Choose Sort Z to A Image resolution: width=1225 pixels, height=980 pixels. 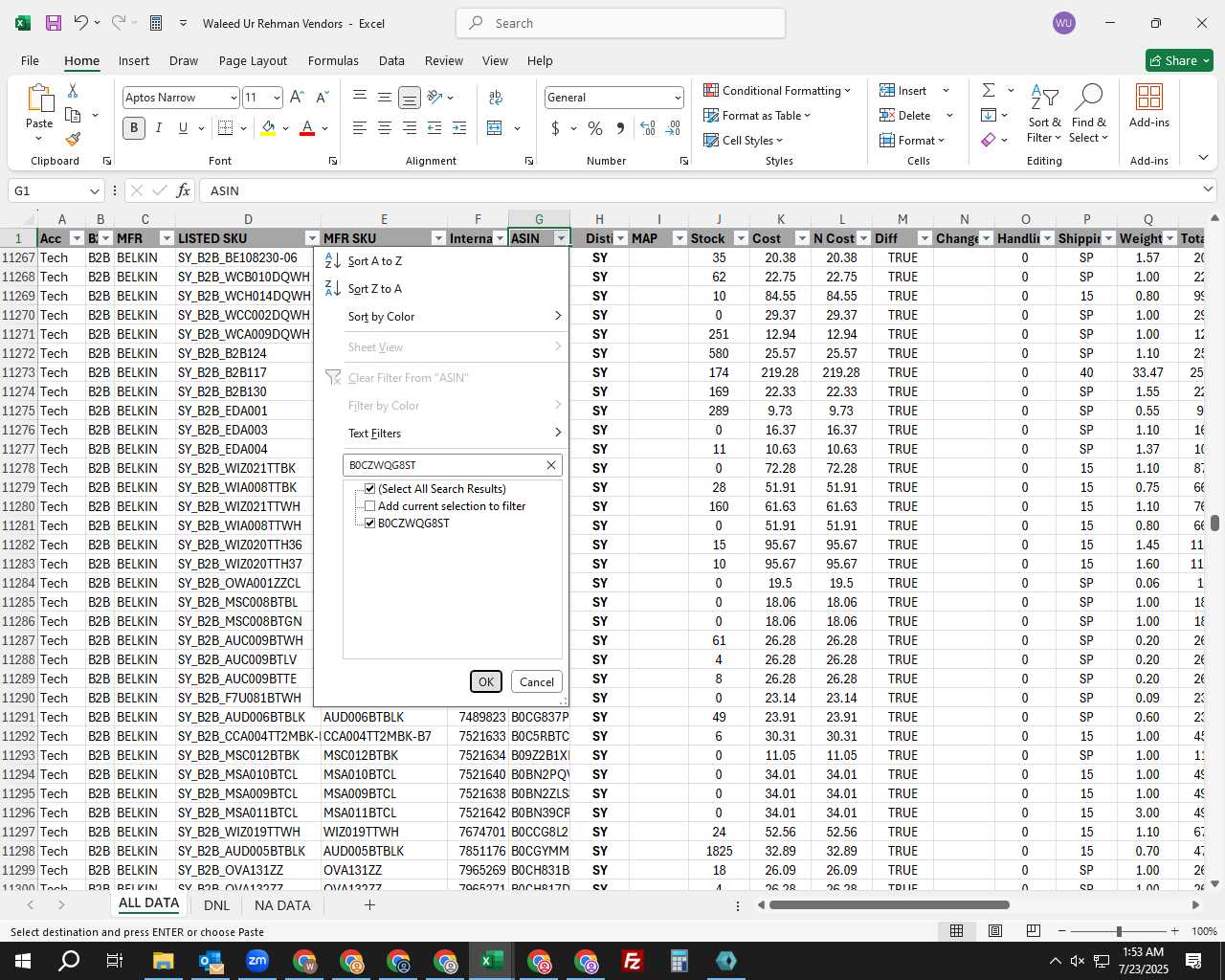[x=443, y=288]
